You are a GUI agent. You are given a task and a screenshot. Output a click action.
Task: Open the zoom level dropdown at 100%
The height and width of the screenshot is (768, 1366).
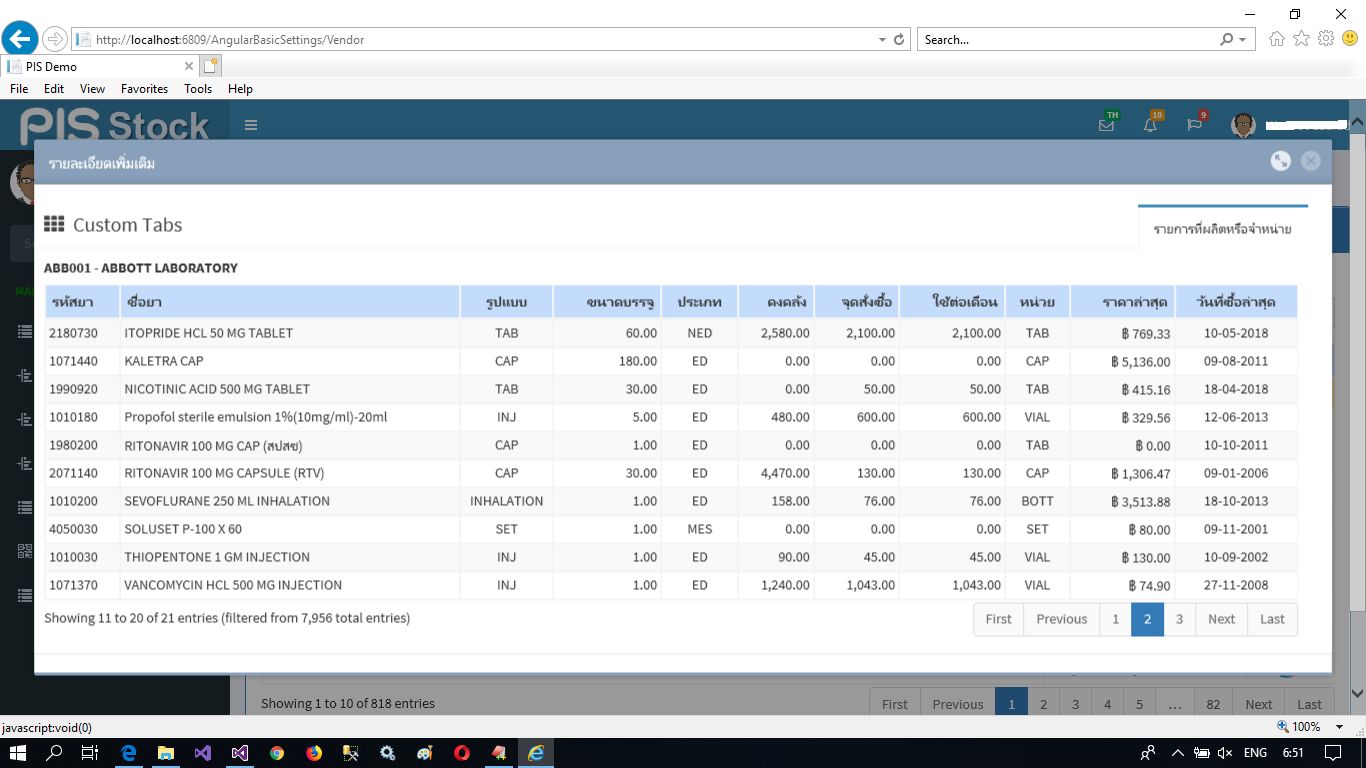[x=1341, y=727]
